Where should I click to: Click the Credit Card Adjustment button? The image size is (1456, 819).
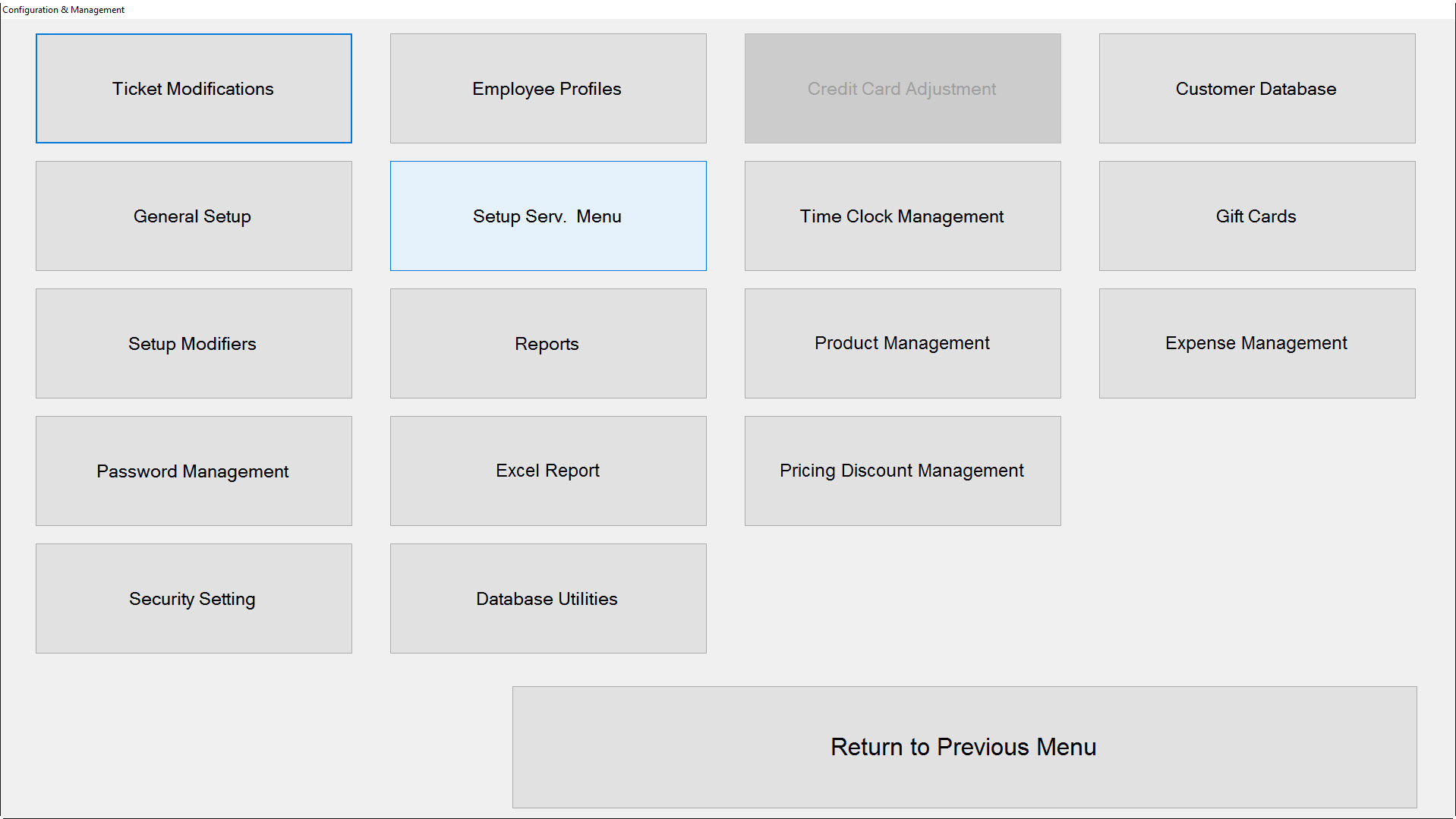click(902, 88)
